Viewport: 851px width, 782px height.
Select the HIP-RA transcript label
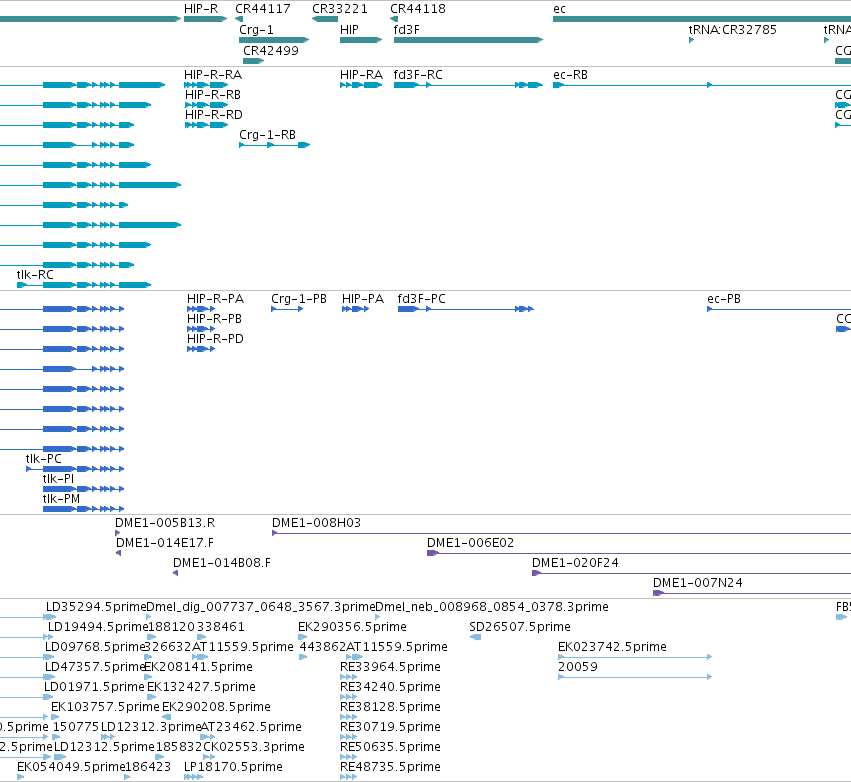click(x=361, y=74)
